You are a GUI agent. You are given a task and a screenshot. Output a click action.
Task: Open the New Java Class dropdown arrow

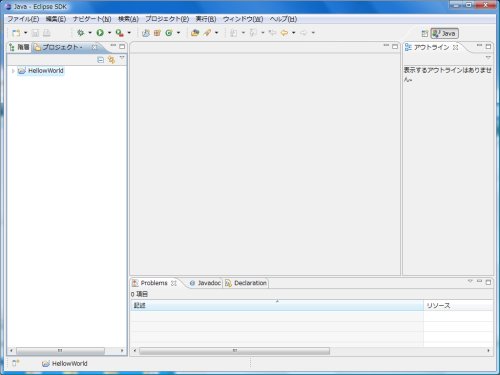[178, 33]
